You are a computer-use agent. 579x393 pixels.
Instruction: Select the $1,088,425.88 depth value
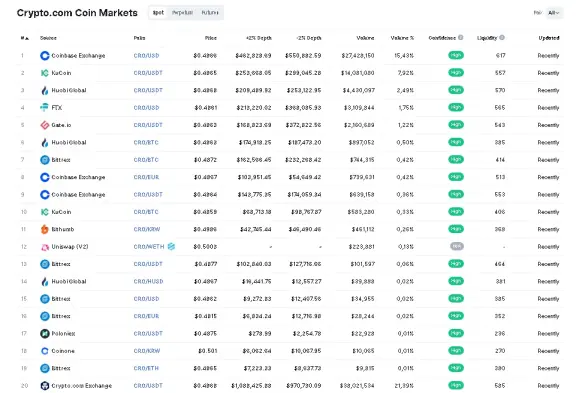coord(251,386)
